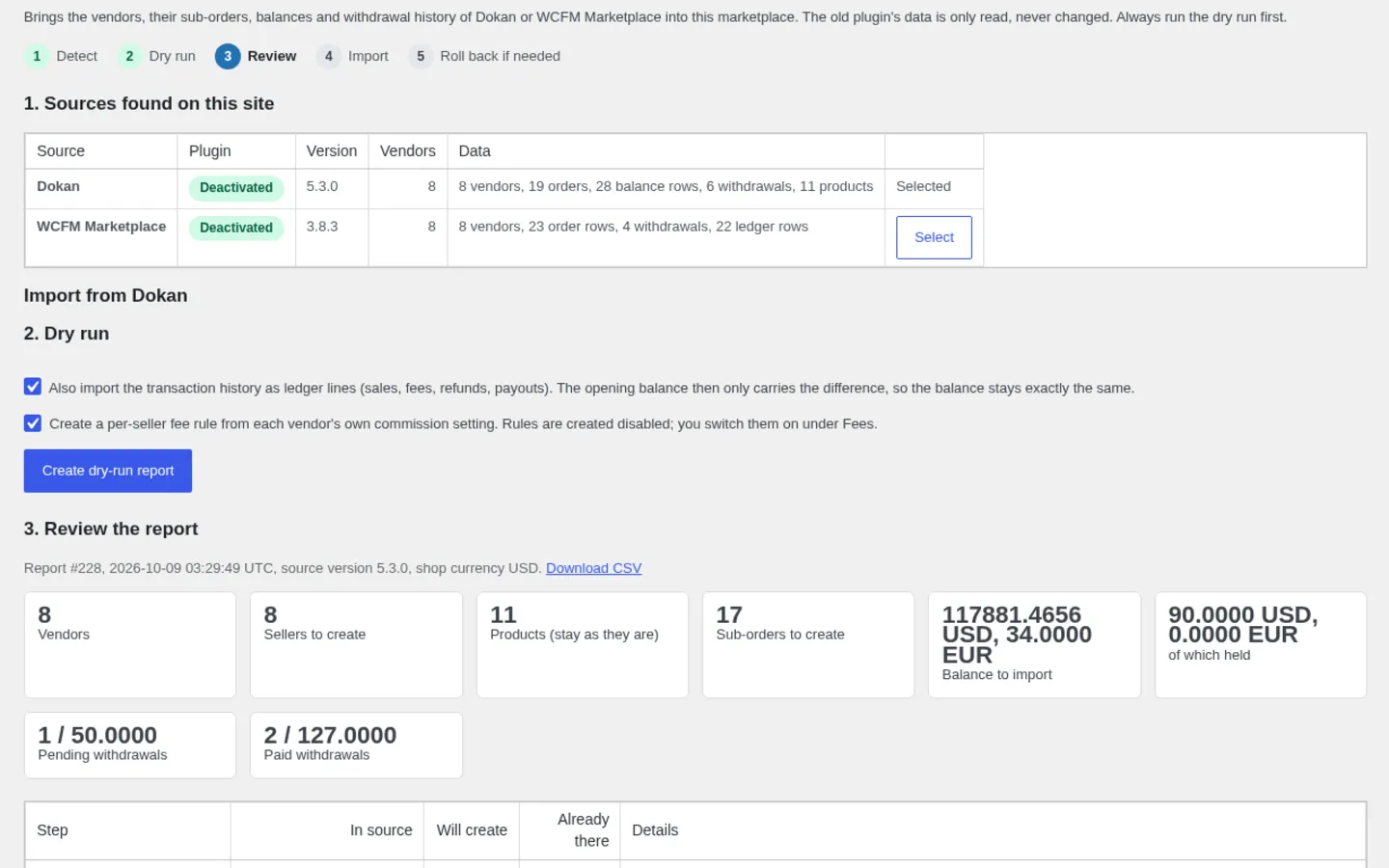This screenshot has width=1389, height=868.
Task: Click the WCFM version 3.8.3 cell
Action: coord(332,237)
